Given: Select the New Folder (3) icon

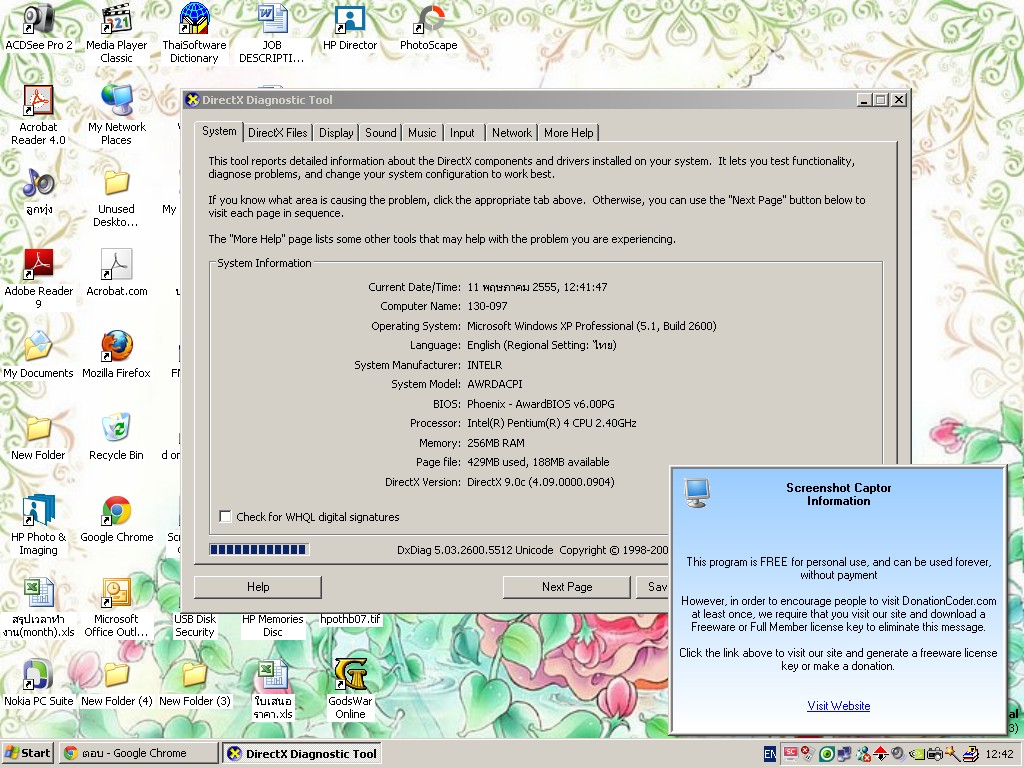Looking at the screenshot, I should click(x=194, y=684).
